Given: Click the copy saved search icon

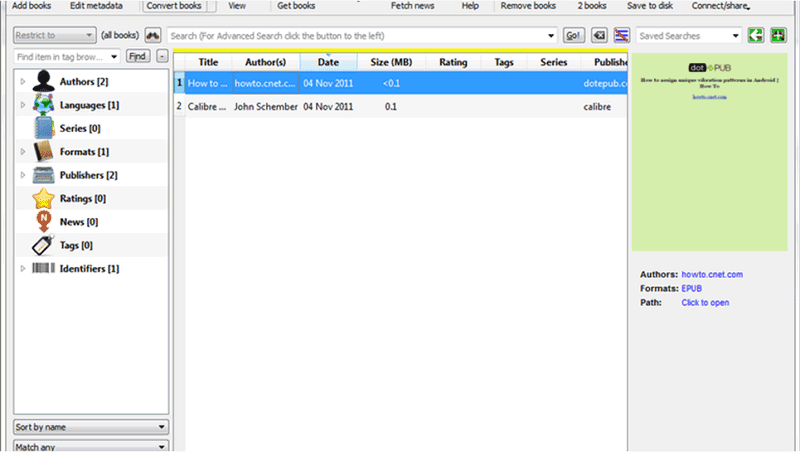Looking at the screenshot, I should (756, 35).
